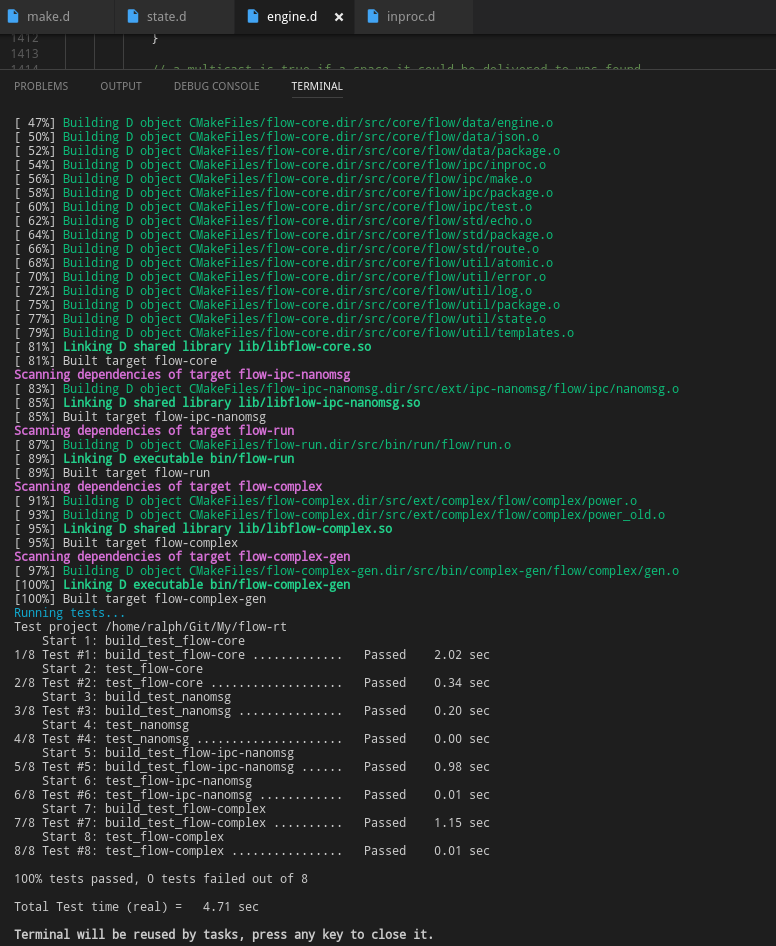Click line number 1413 in the editor gutter
Screen dimensions: 776x946
click(x=25, y=54)
